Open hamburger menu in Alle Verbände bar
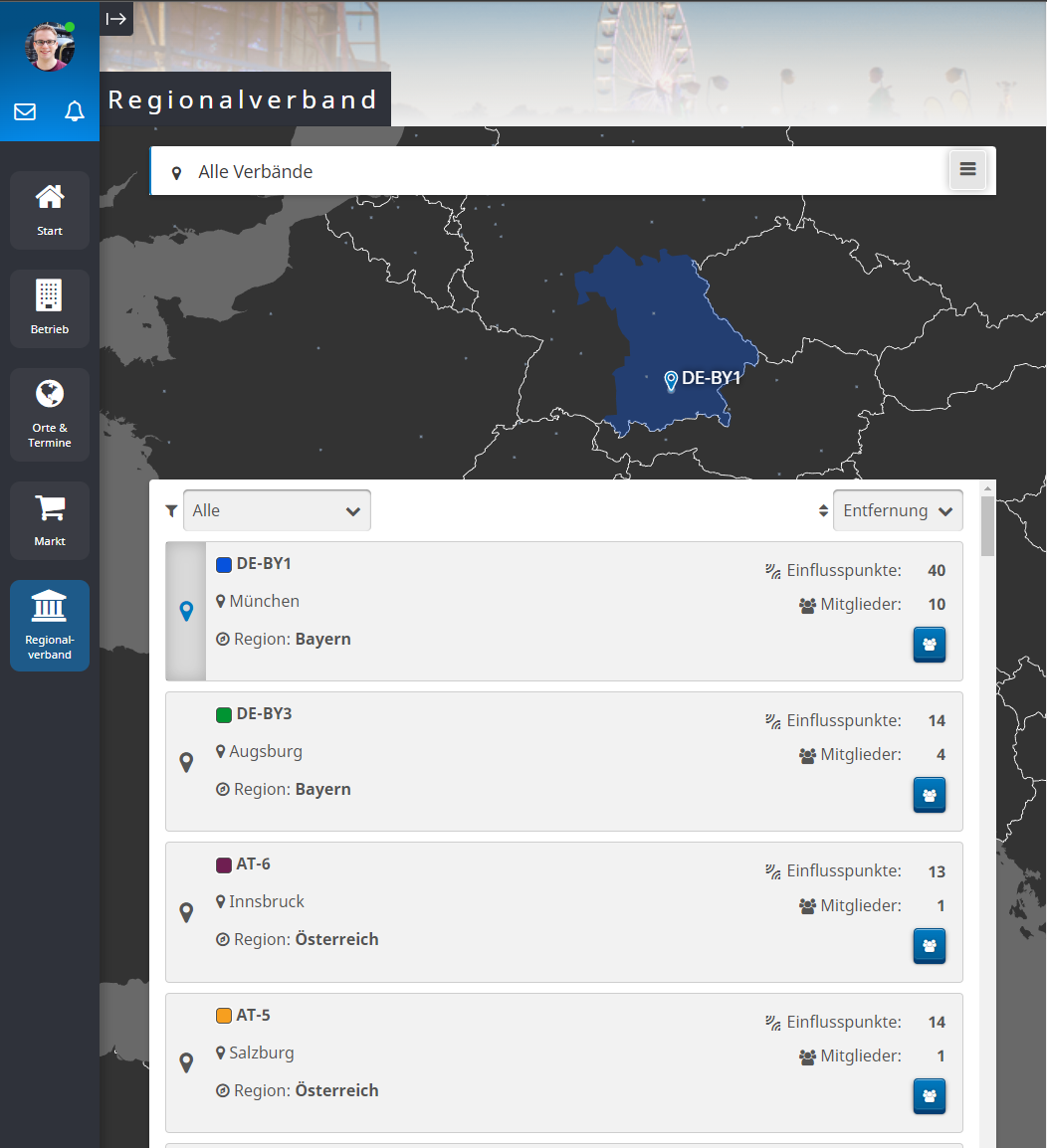1047x1148 pixels. coord(967,170)
